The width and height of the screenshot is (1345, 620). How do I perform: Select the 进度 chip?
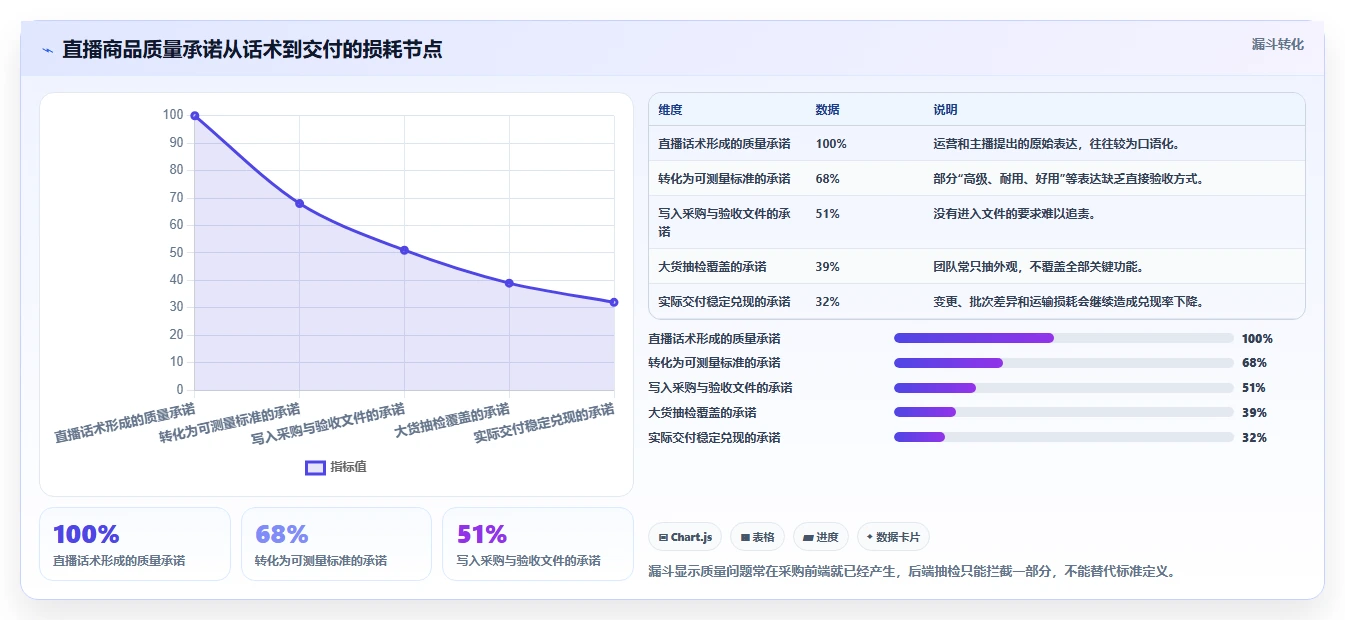point(821,537)
